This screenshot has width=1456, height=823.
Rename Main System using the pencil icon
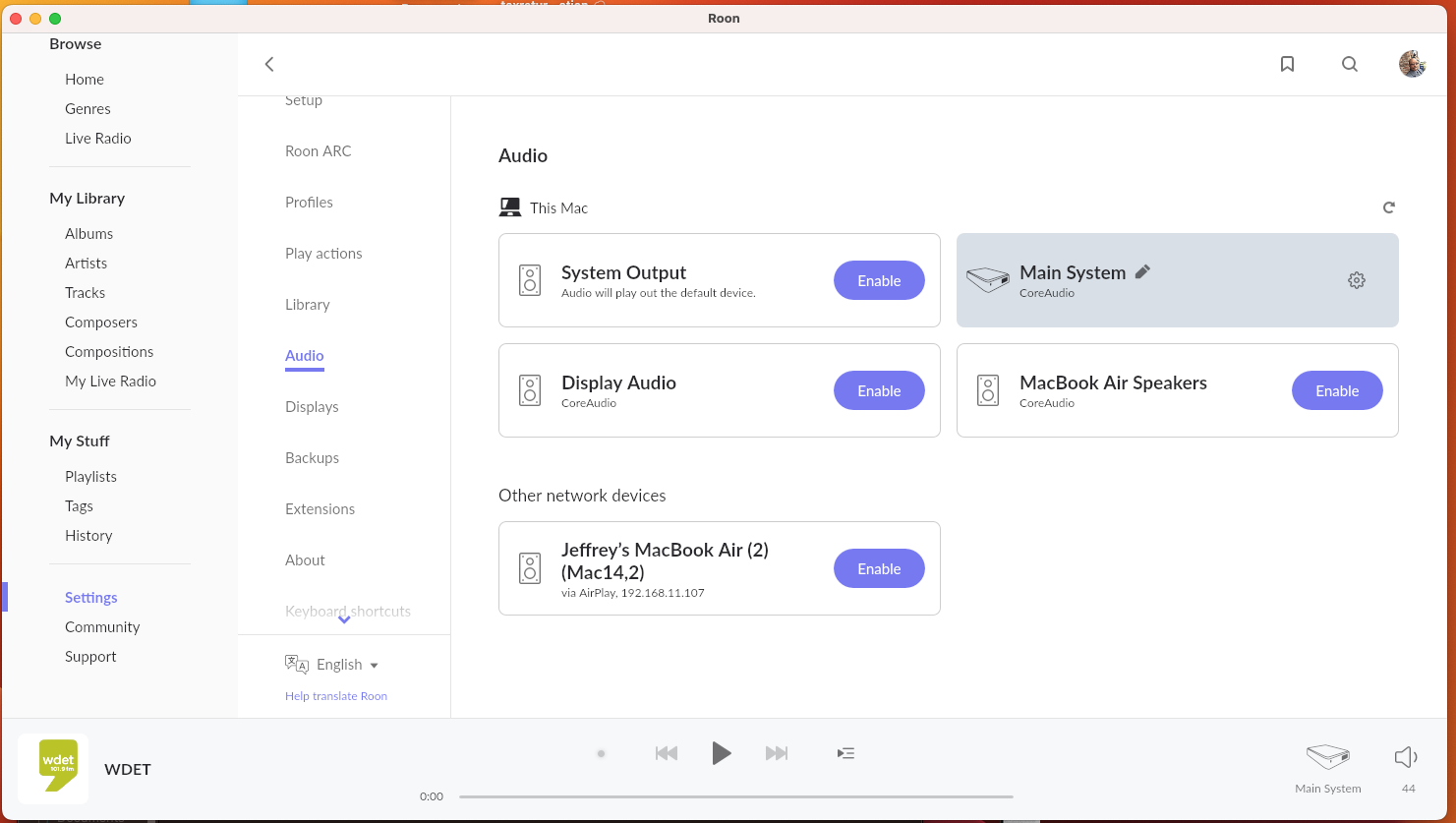[1142, 272]
